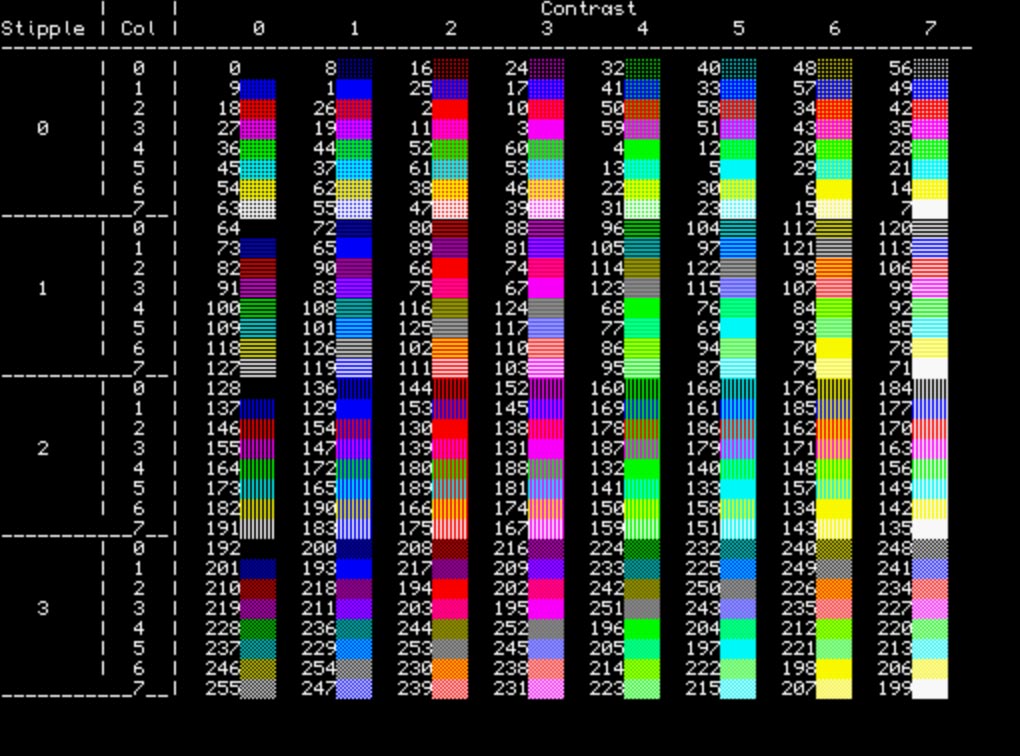Screen dimensions: 1020x756
Task: Choose the dotted red swatch labeled 18
Action: click(258, 109)
